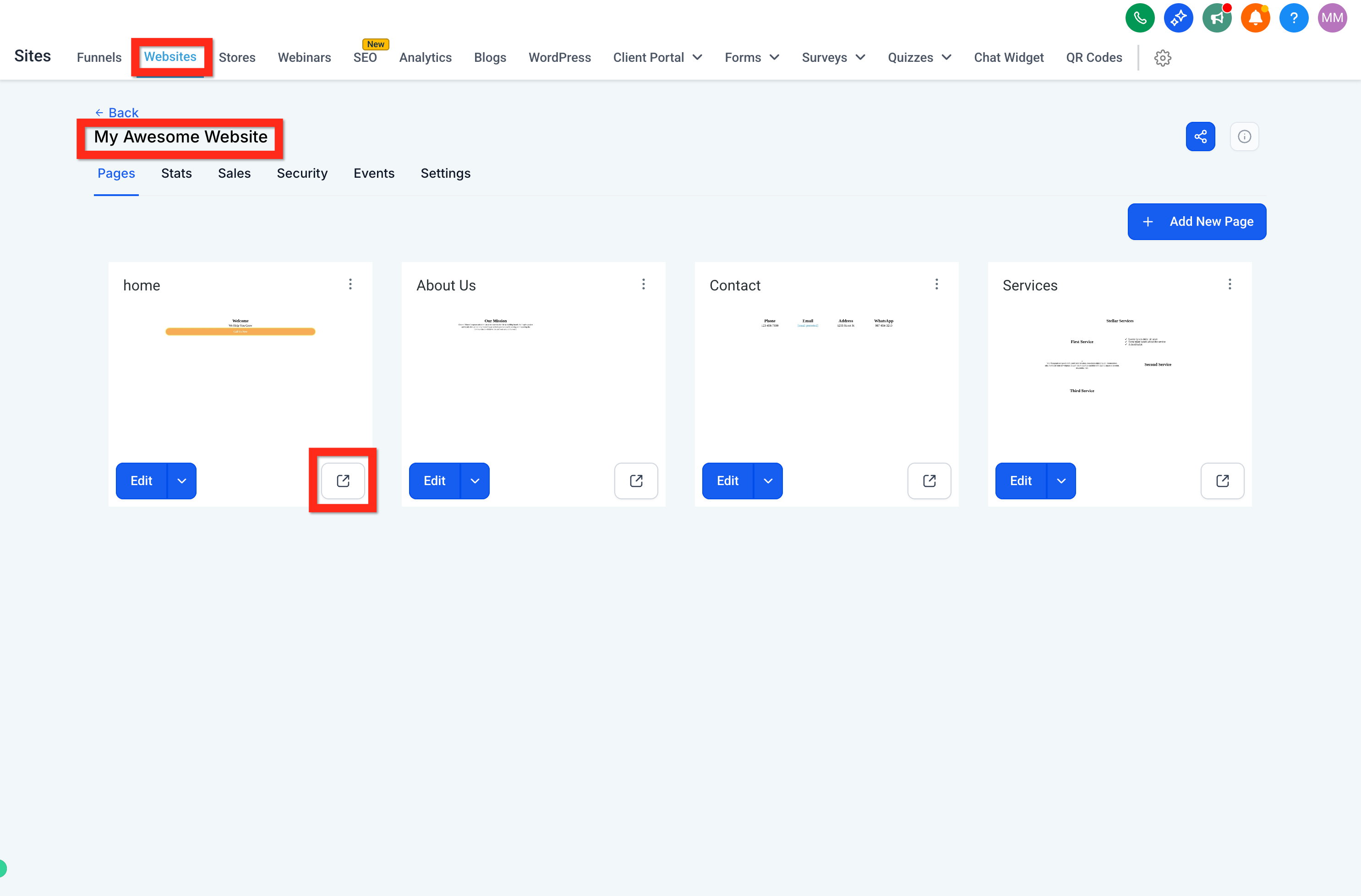This screenshot has width=1361, height=896.
Task: Click the green phone call icon
Action: point(1140,18)
